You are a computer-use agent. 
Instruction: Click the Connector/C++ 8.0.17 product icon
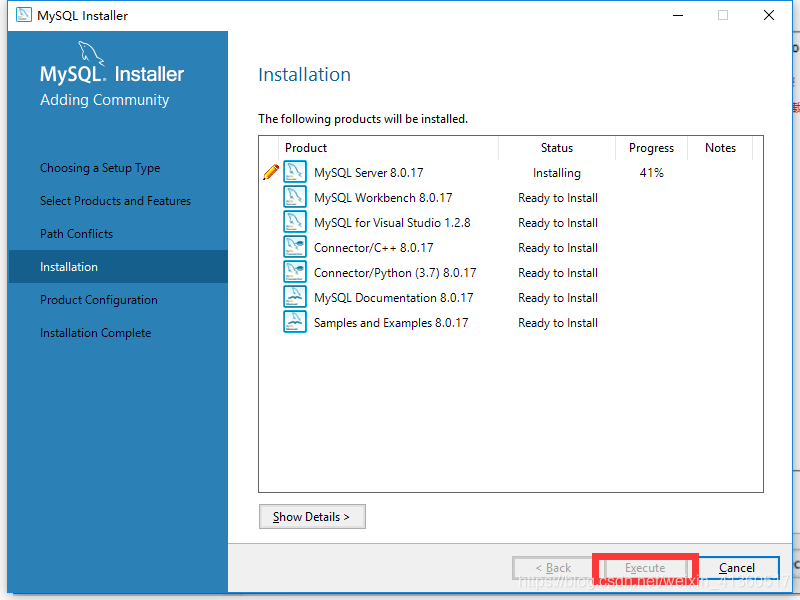click(295, 246)
